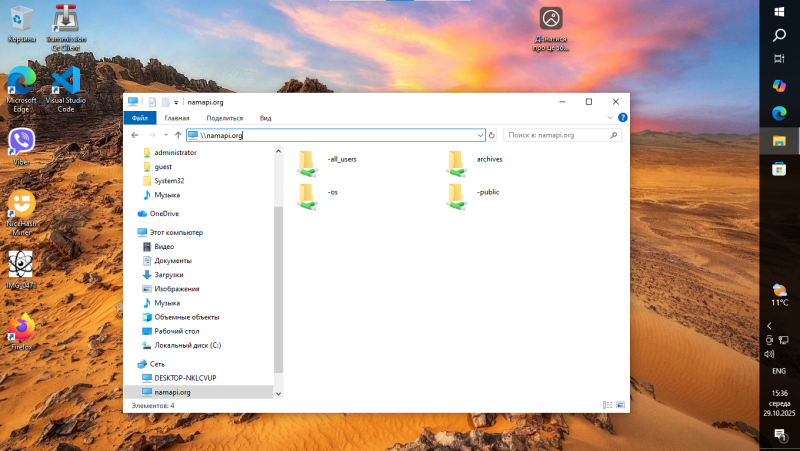
Task: Open the Файл menu
Action: tap(139, 118)
